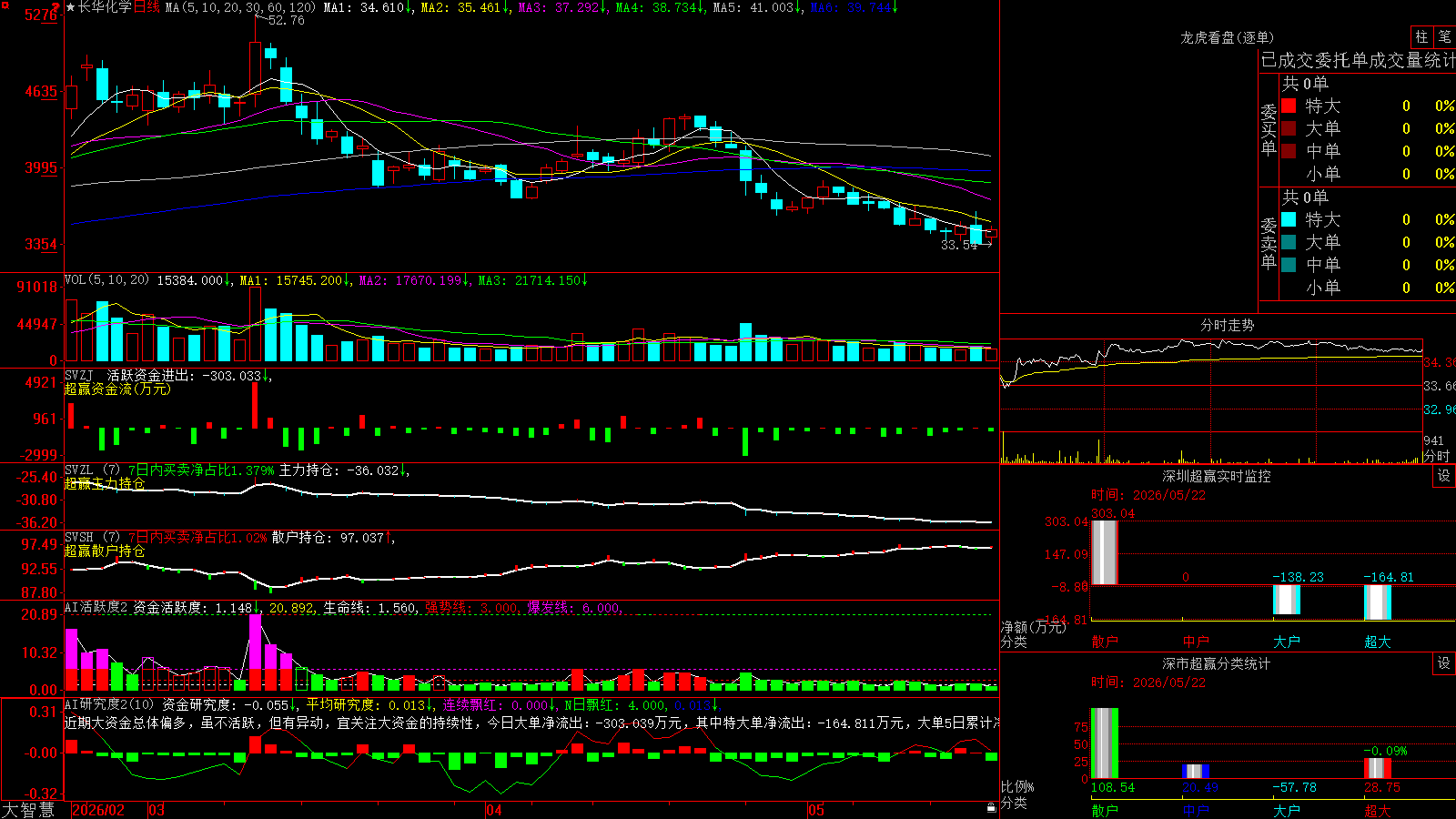Select 超大 in 深圳超赢实时监控 chart
Image resolution: width=1456 pixels, height=819 pixels.
[x=1377, y=642]
